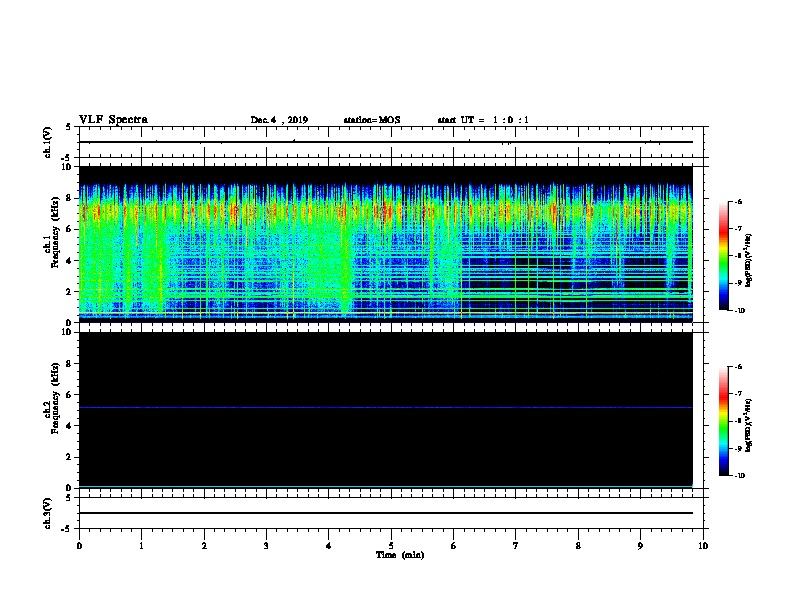
Task: Click the "start UT = 1 : 0 : 1" text
Action: [x=483, y=120]
